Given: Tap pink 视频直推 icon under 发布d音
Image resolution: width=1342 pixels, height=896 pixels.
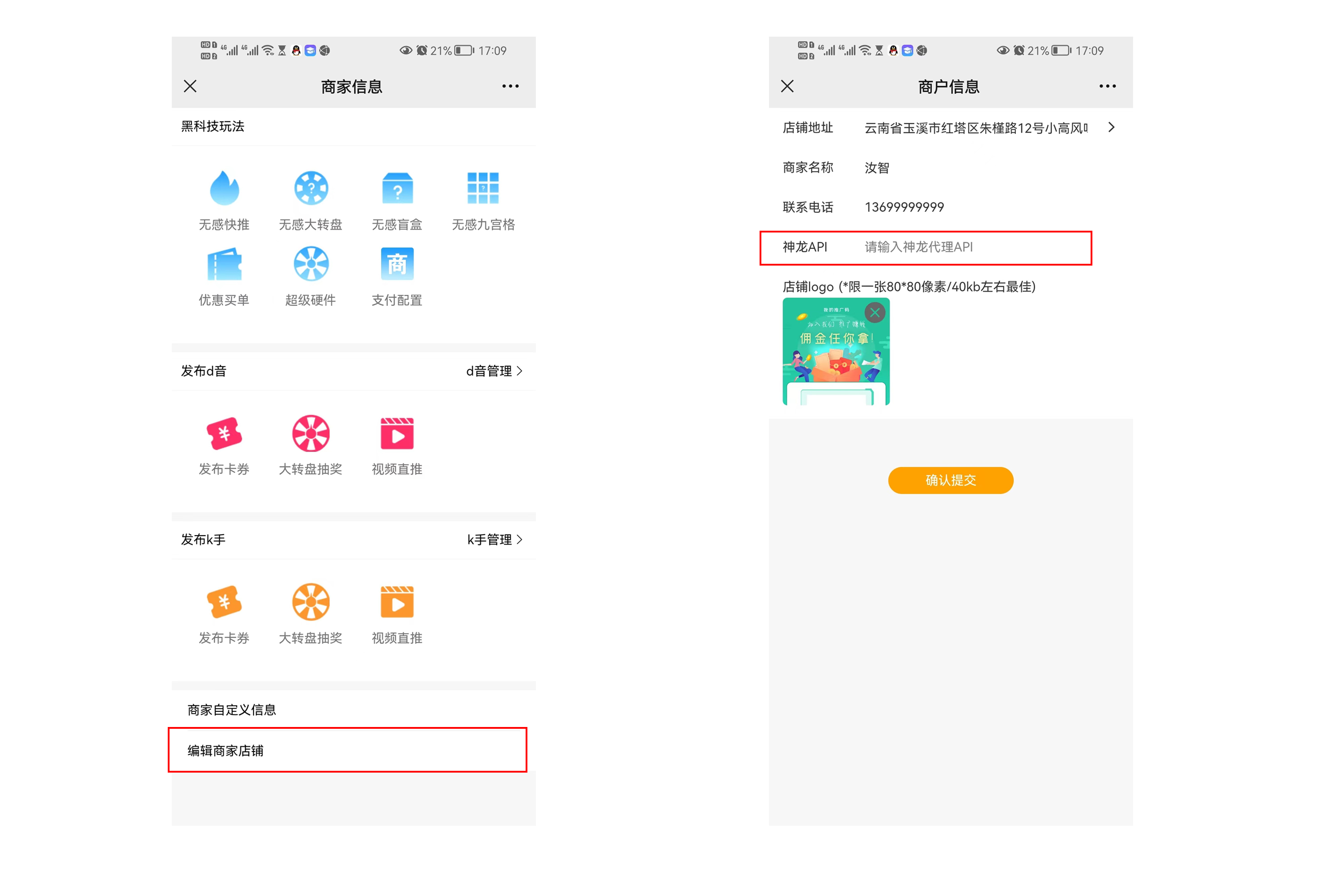Looking at the screenshot, I should coord(397,434).
